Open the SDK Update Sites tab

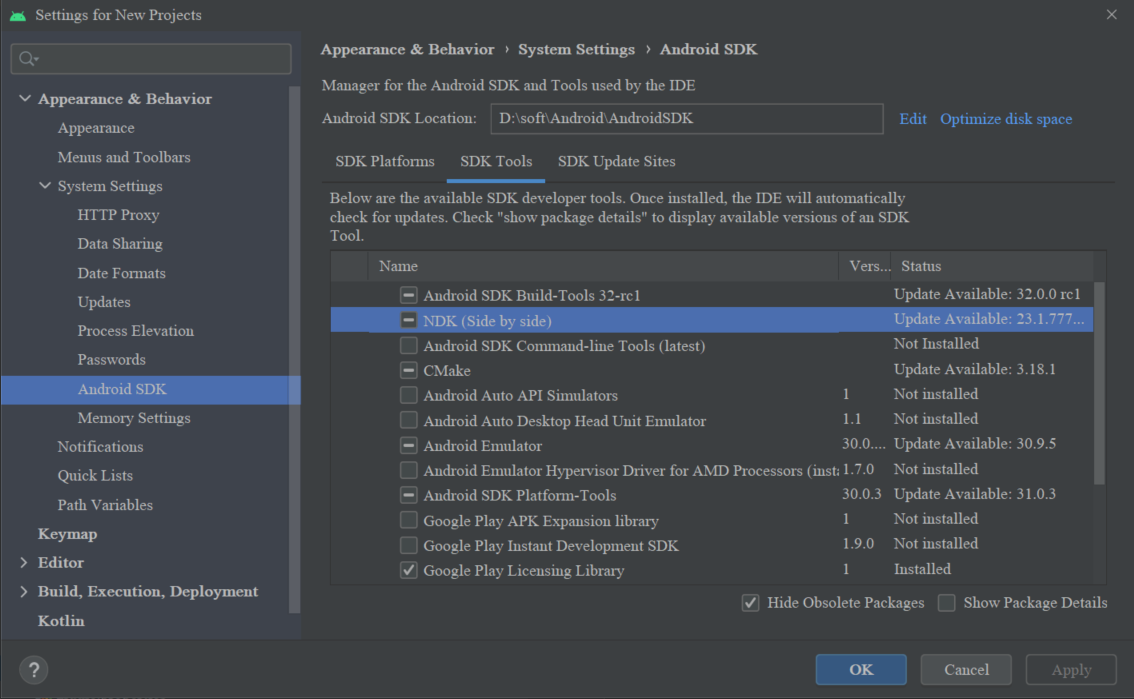coord(616,161)
